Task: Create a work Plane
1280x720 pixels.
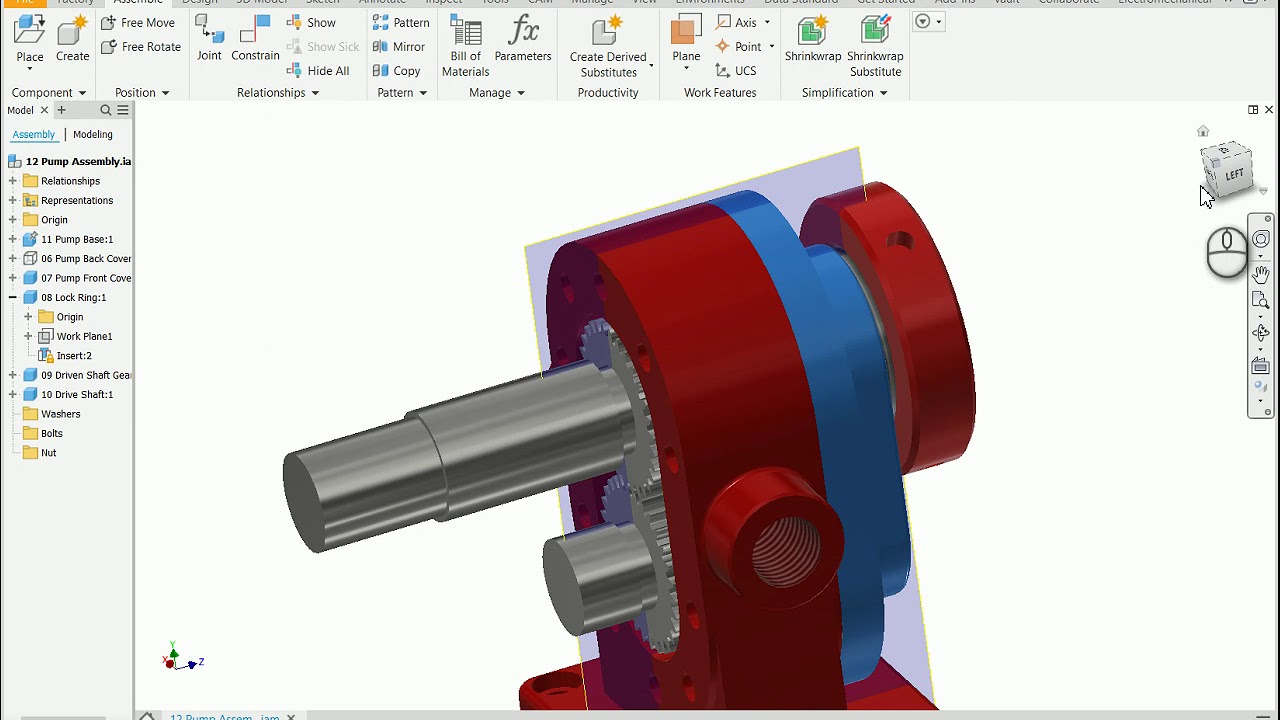Action: 686,40
